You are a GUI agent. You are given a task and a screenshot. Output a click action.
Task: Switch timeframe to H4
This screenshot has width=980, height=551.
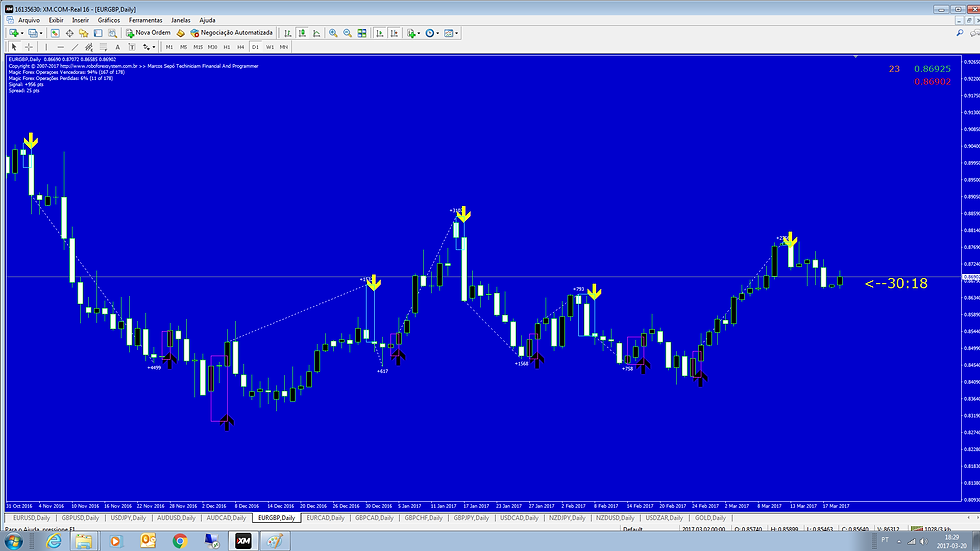pyautogui.click(x=241, y=47)
